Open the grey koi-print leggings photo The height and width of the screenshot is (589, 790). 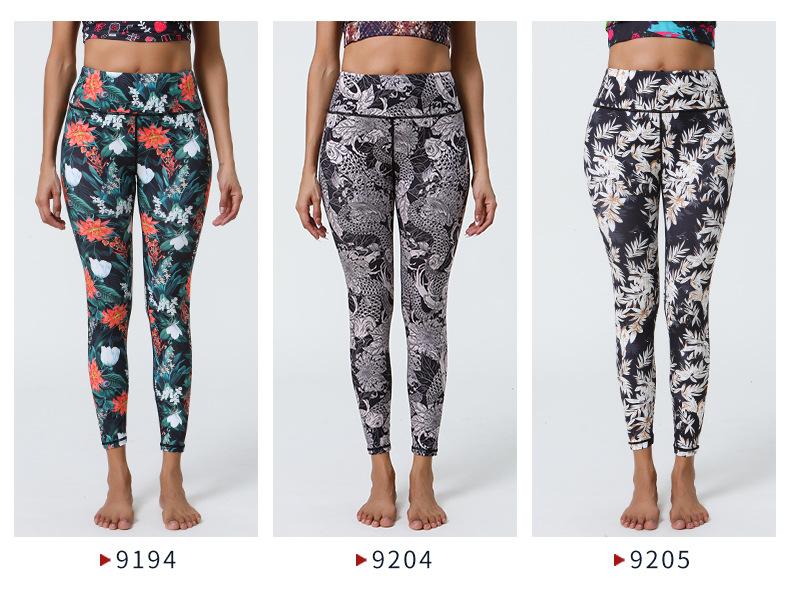tap(395, 279)
